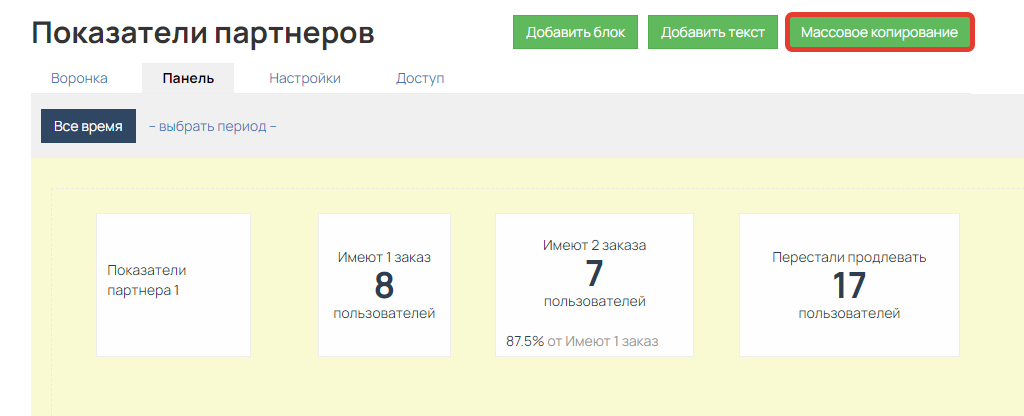Viewport: 1024px width, 416px height.
Task: Open the "Имеют 2 заказа" card
Action: (x=594, y=285)
